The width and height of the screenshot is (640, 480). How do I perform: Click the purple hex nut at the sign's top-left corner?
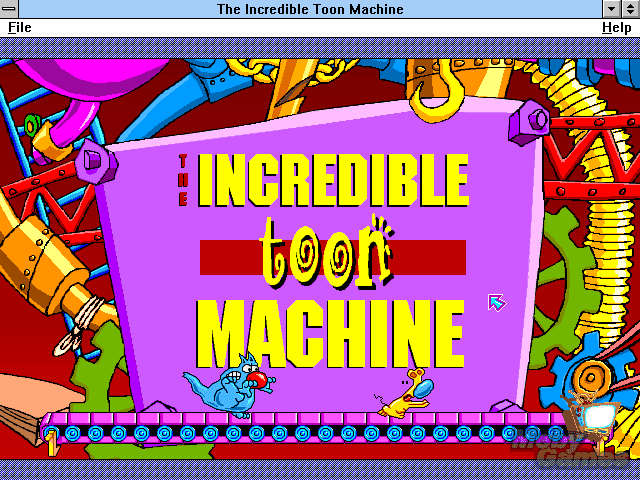click(x=91, y=159)
